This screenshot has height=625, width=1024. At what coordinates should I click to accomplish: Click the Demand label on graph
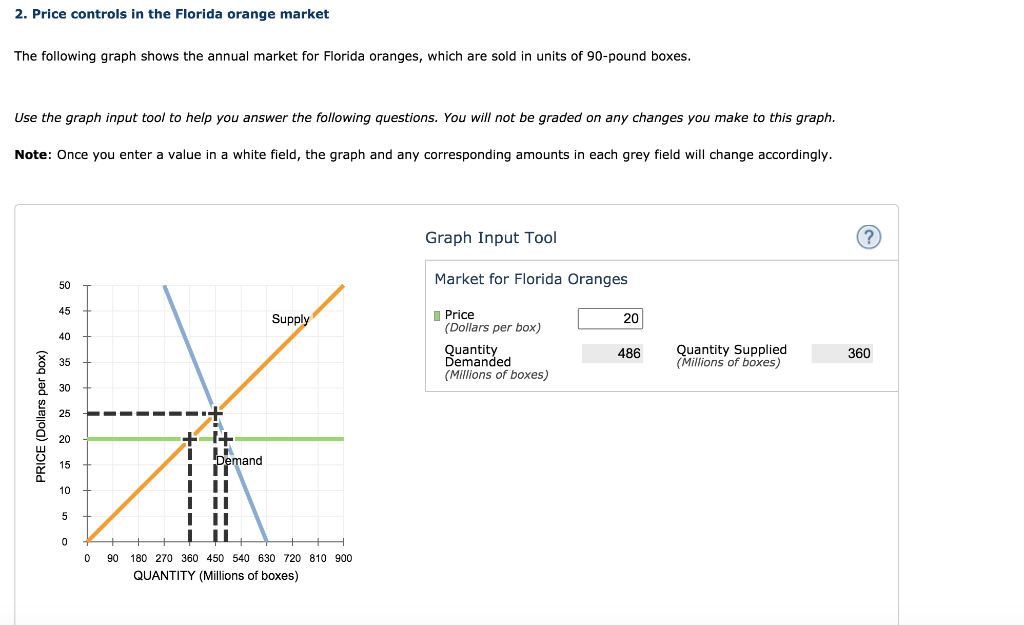pos(239,460)
